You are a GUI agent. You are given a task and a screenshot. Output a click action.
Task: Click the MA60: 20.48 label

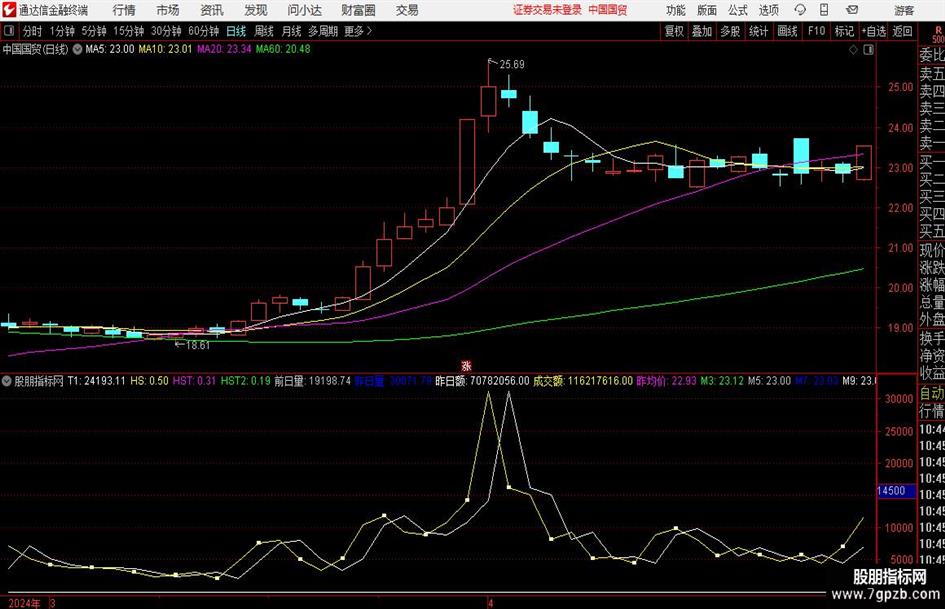point(283,49)
